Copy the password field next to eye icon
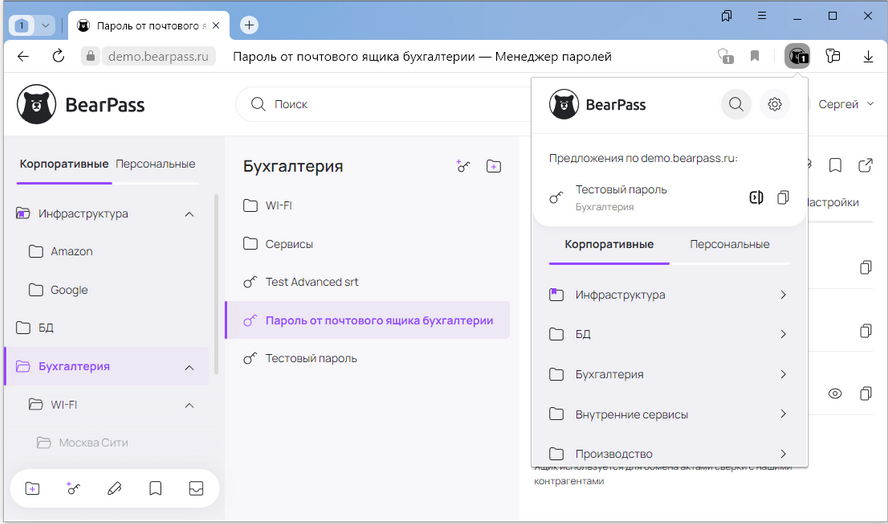Image resolution: width=888 pixels, height=524 pixels. point(865,393)
